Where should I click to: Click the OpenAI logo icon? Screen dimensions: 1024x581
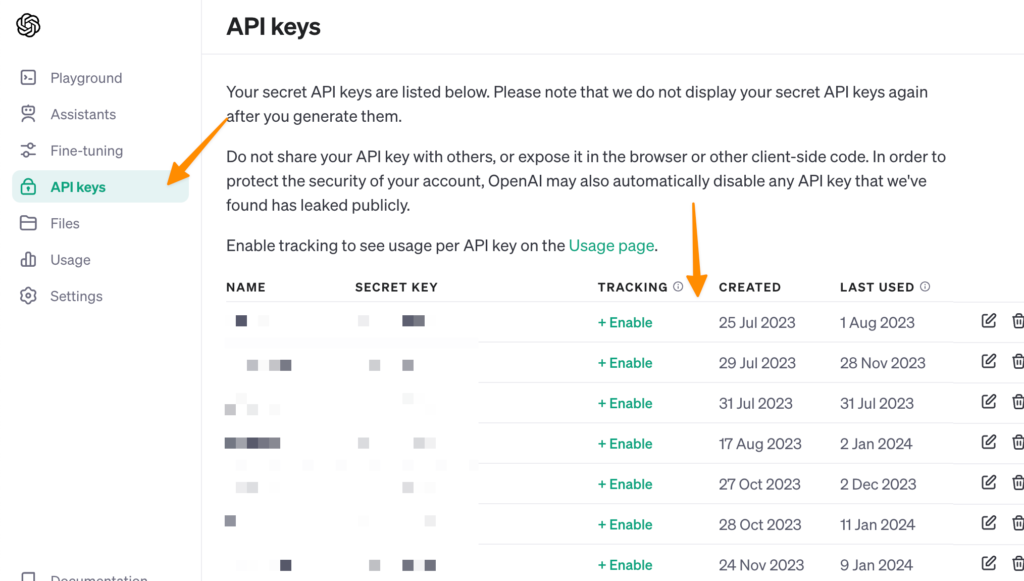[x=28, y=26]
